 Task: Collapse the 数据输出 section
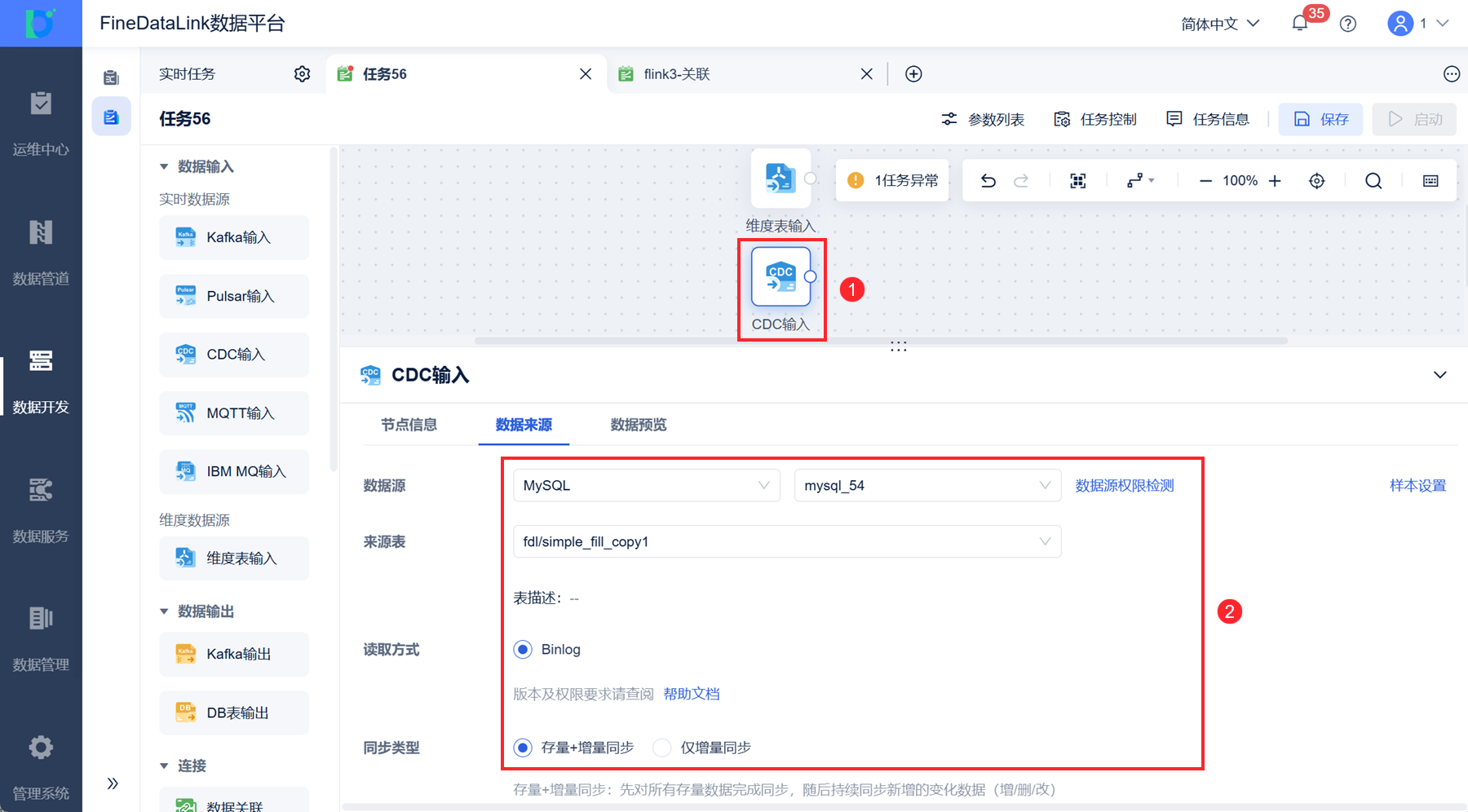tap(164, 611)
